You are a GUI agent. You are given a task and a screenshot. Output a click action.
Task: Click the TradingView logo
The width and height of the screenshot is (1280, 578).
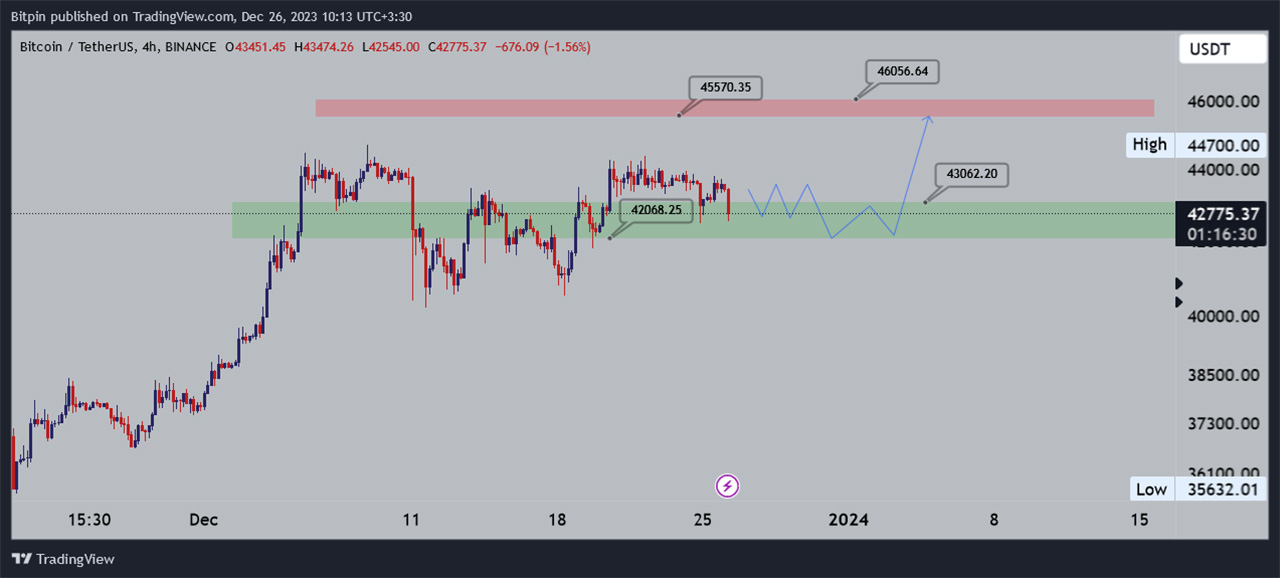tap(63, 559)
